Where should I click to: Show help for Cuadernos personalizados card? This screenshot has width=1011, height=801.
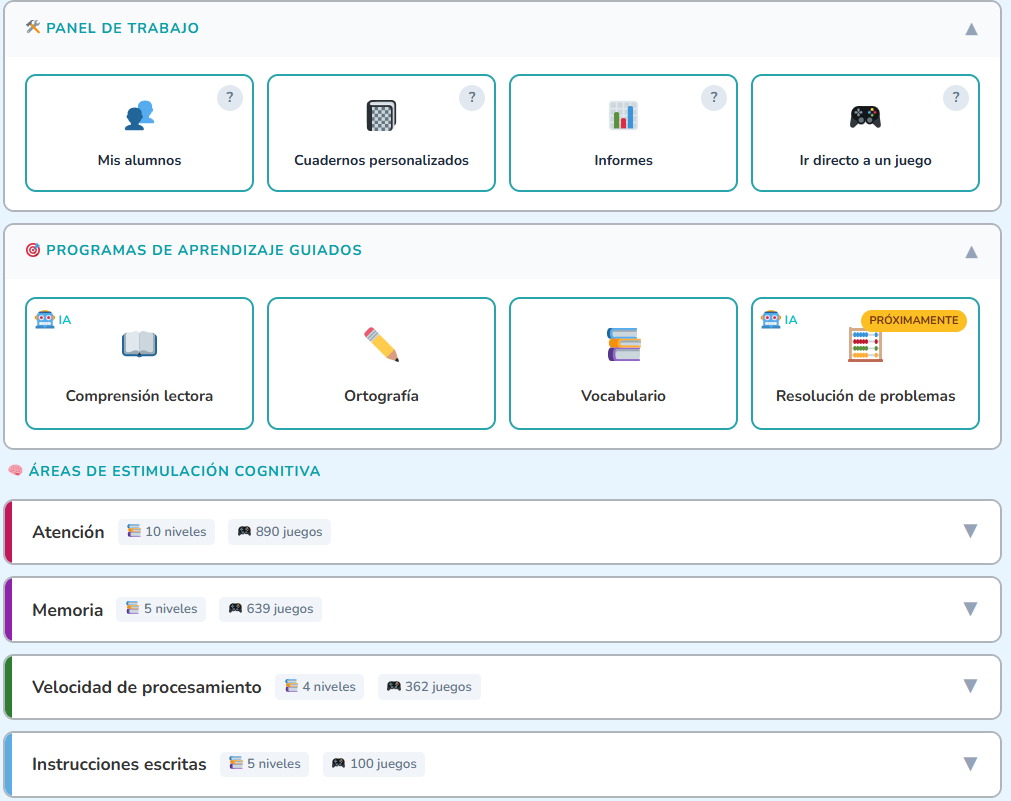click(472, 97)
